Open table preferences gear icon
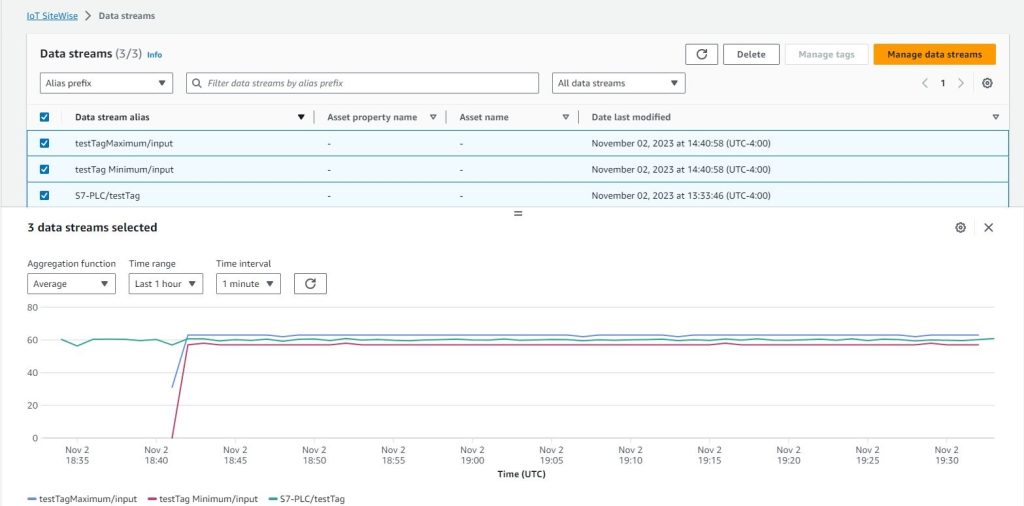 click(x=987, y=83)
